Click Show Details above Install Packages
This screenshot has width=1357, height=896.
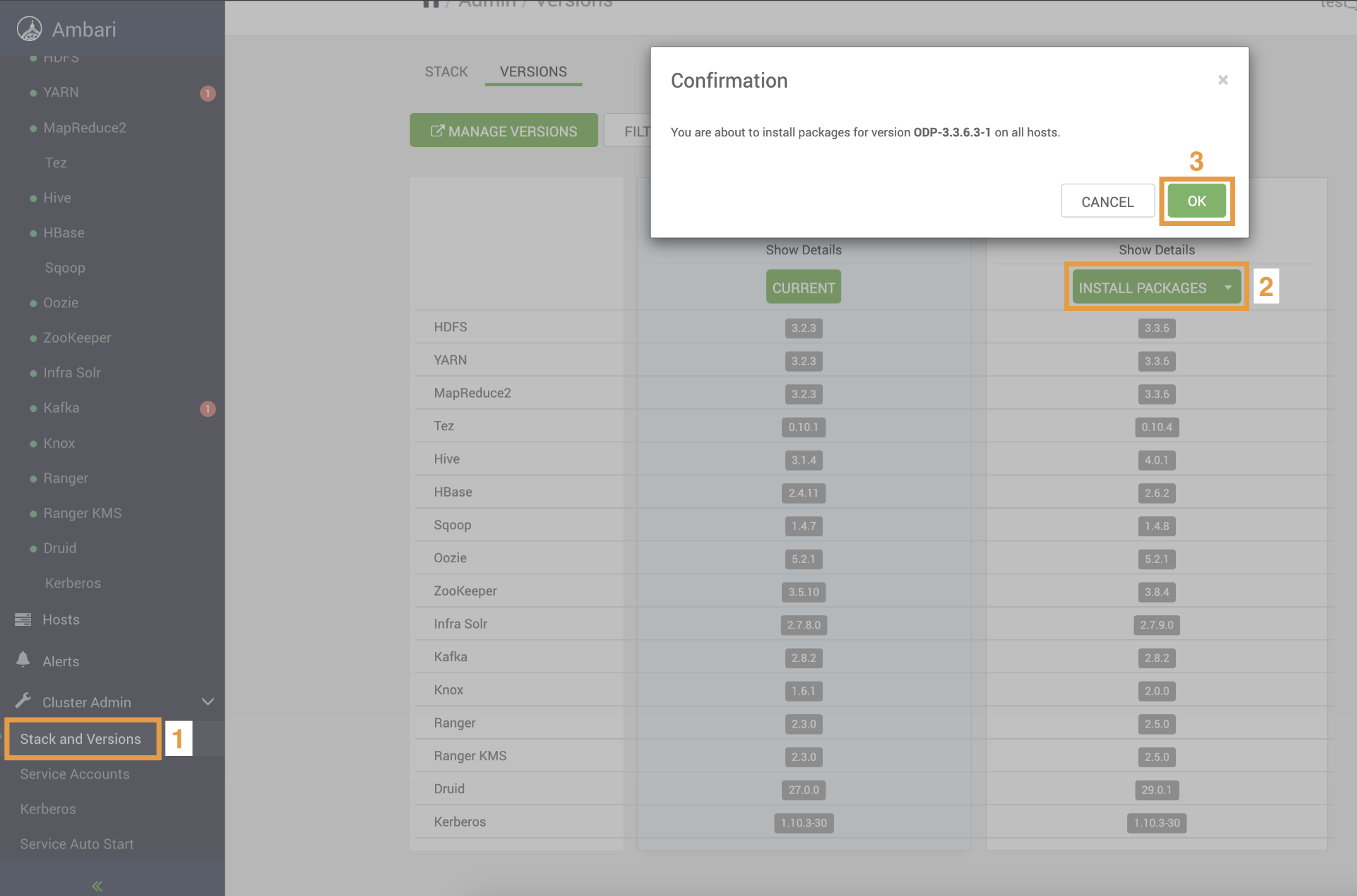click(x=1156, y=250)
